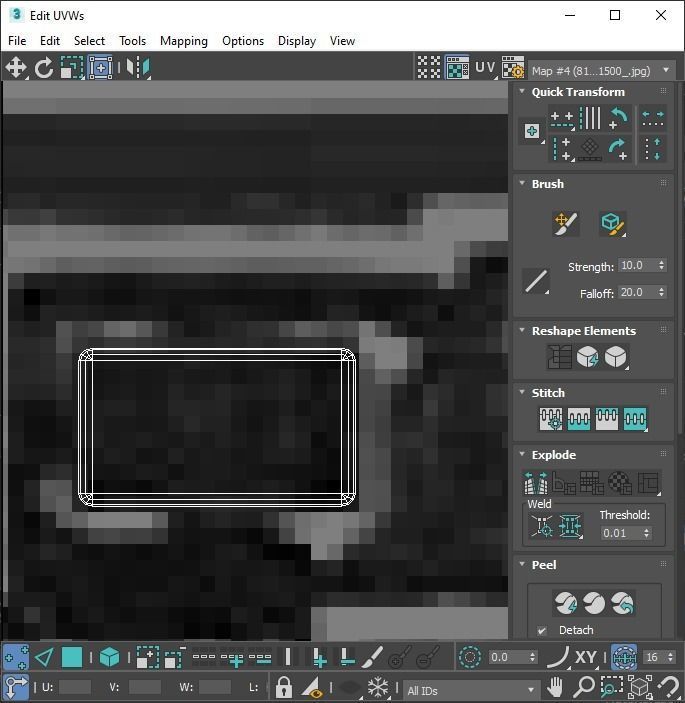Toggle Lock Selected Subobjects padlock
The height and width of the screenshot is (703, 685).
coord(283,686)
